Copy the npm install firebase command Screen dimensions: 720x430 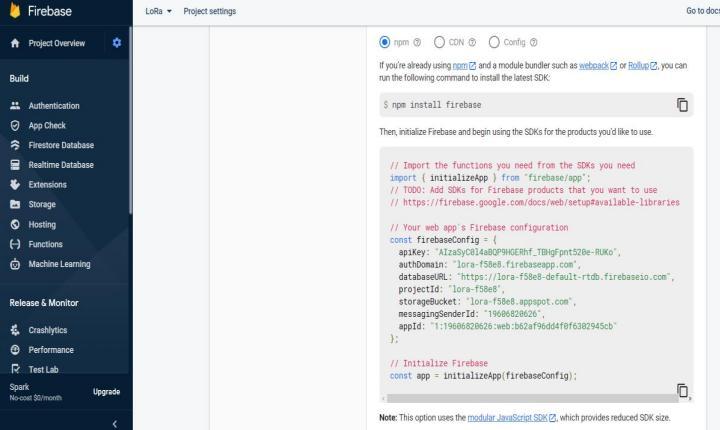tap(682, 105)
